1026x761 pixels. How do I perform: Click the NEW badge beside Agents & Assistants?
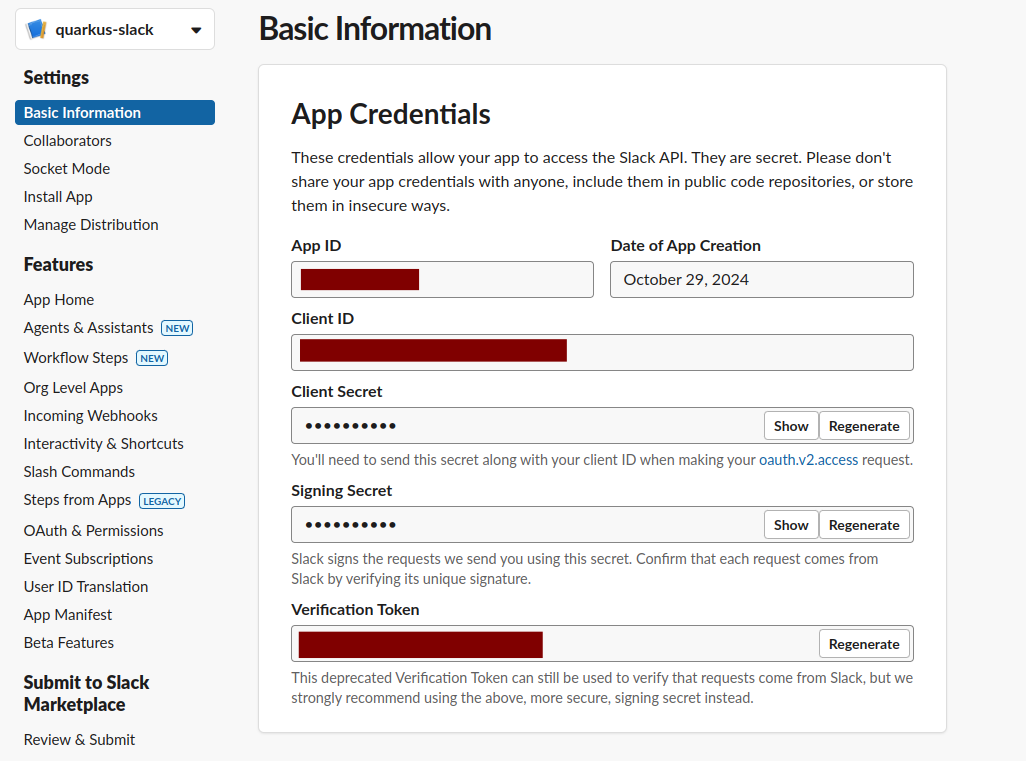tap(177, 328)
